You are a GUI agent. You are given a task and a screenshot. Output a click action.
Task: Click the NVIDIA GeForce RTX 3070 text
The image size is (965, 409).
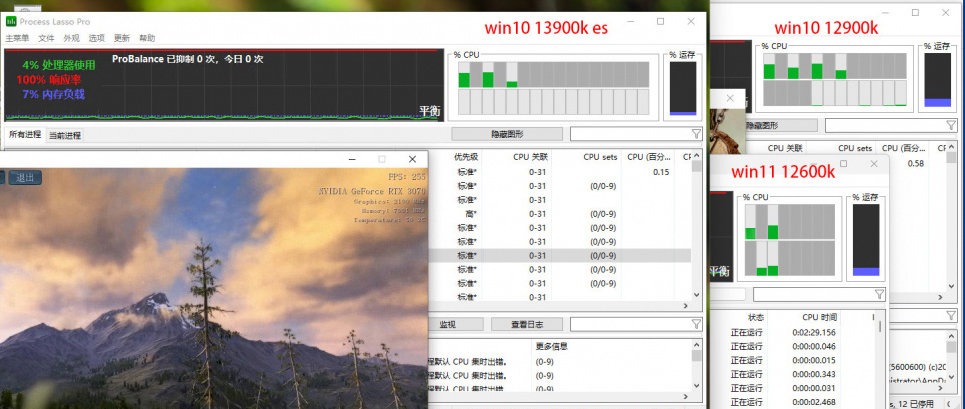pyautogui.click(x=372, y=191)
